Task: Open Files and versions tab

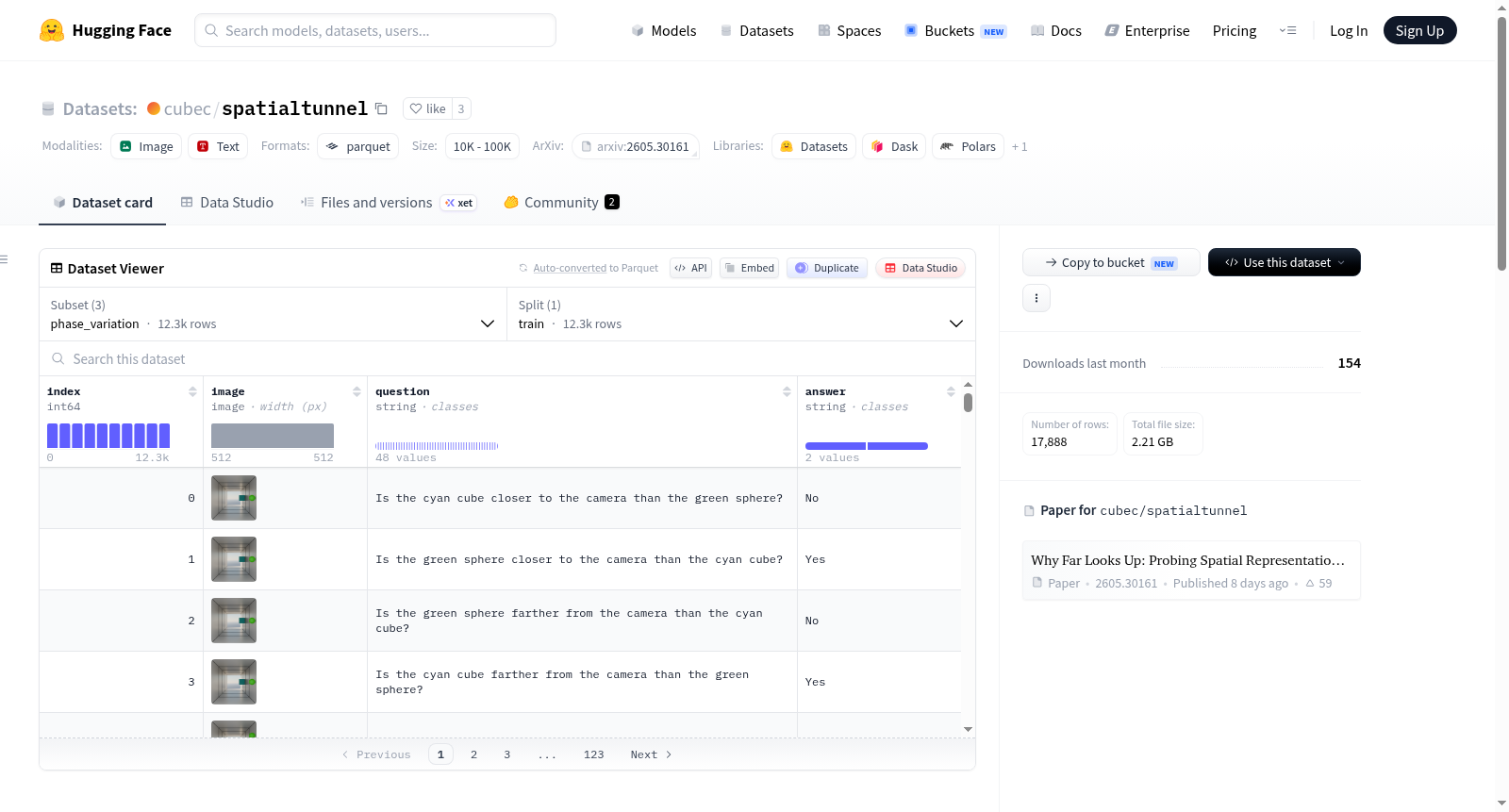Action: click(x=389, y=203)
